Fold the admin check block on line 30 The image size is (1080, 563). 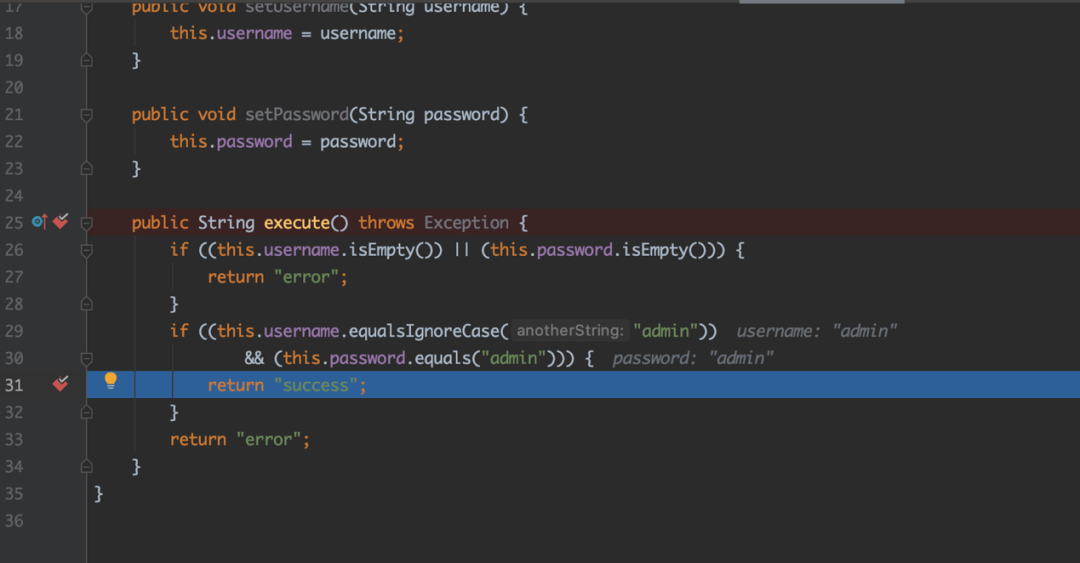(87, 358)
